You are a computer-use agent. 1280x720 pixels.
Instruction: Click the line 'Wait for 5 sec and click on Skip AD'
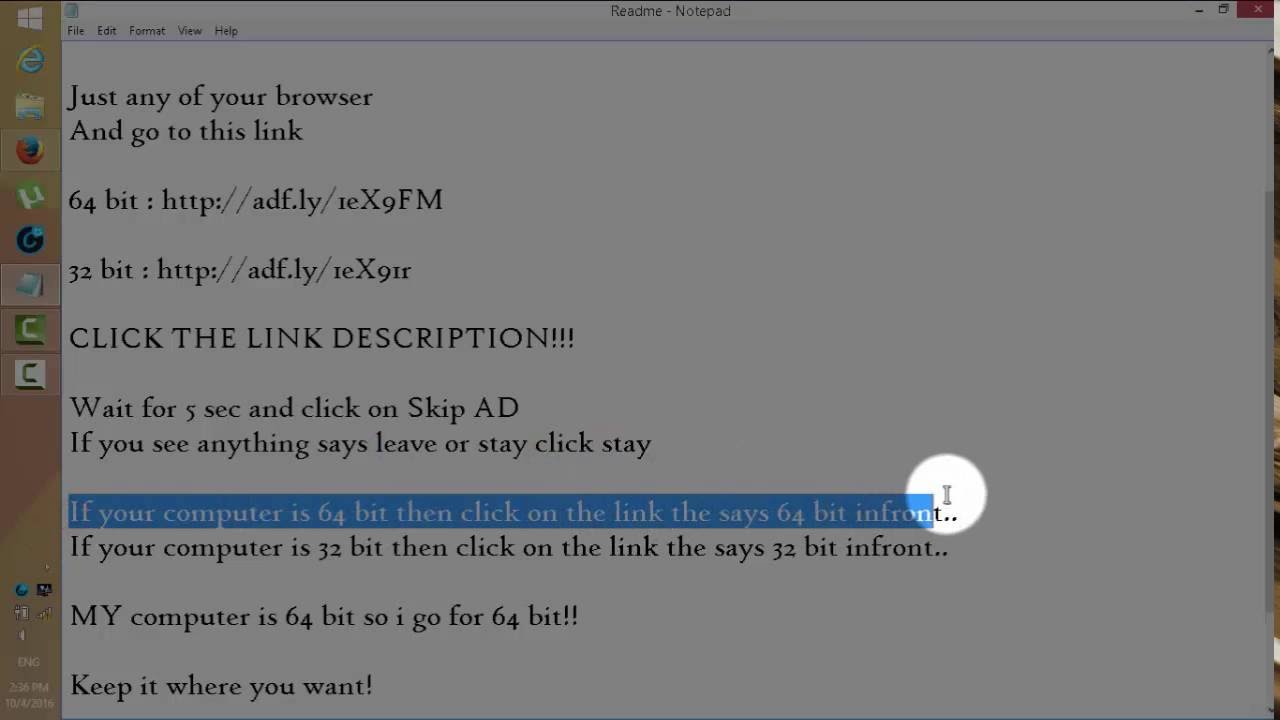(x=294, y=408)
